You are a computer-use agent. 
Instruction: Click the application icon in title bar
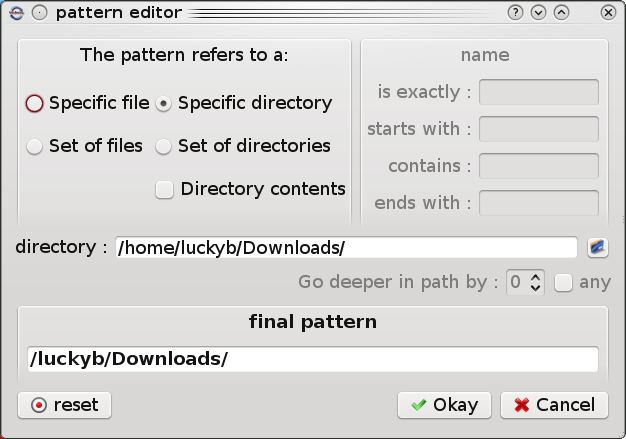pyautogui.click(x=14, y=13)
